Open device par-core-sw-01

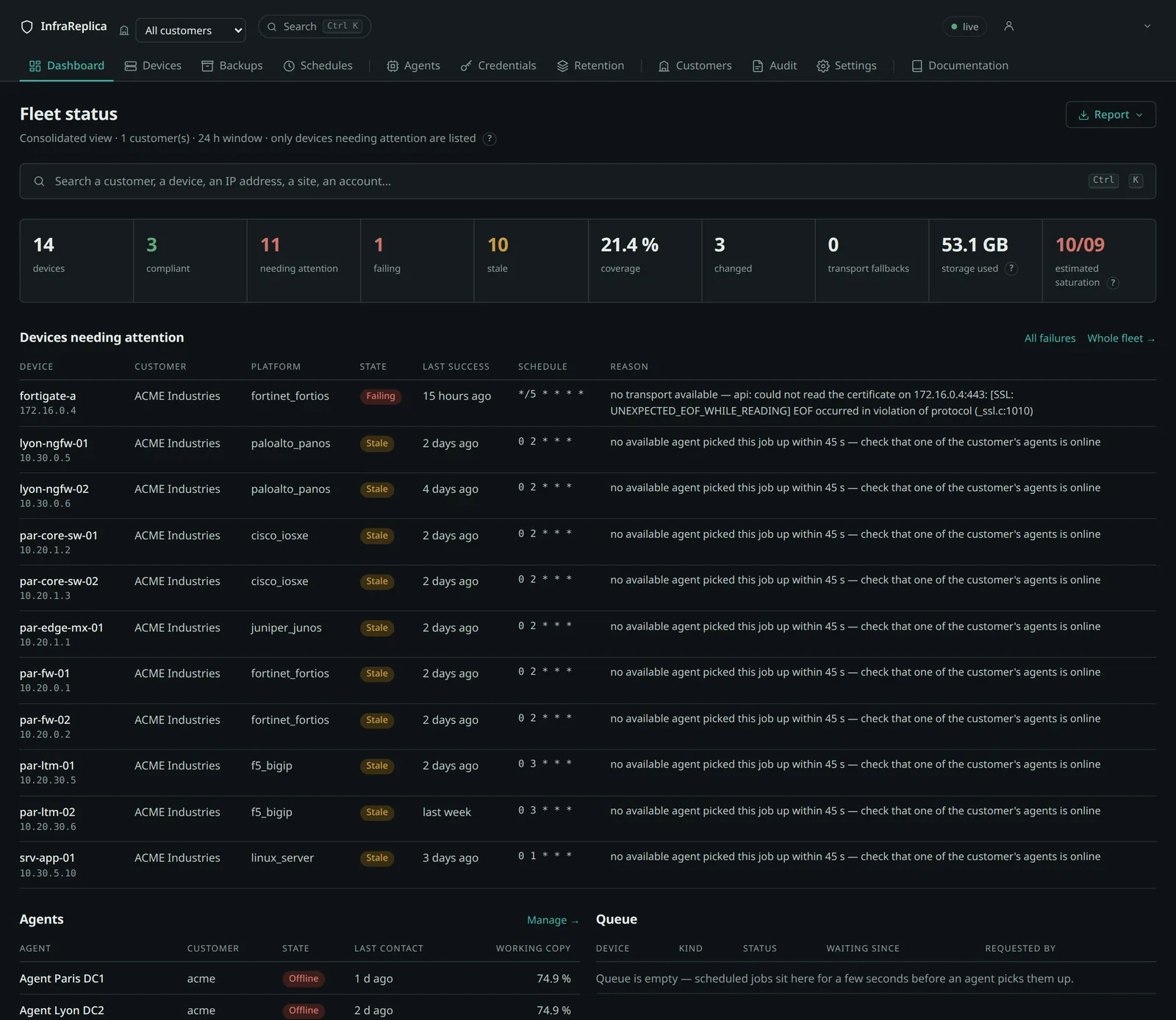(59, 535)
